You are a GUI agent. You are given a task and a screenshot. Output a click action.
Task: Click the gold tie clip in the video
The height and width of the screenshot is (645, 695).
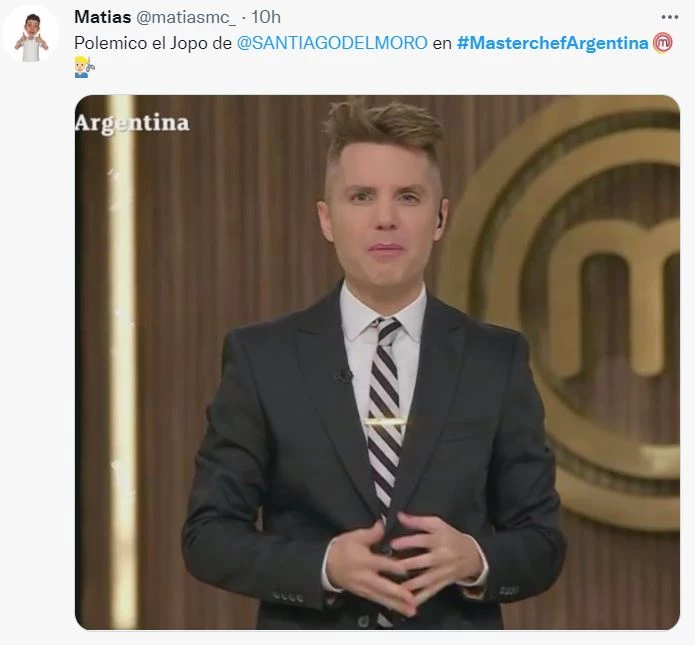tap(384, 421)
